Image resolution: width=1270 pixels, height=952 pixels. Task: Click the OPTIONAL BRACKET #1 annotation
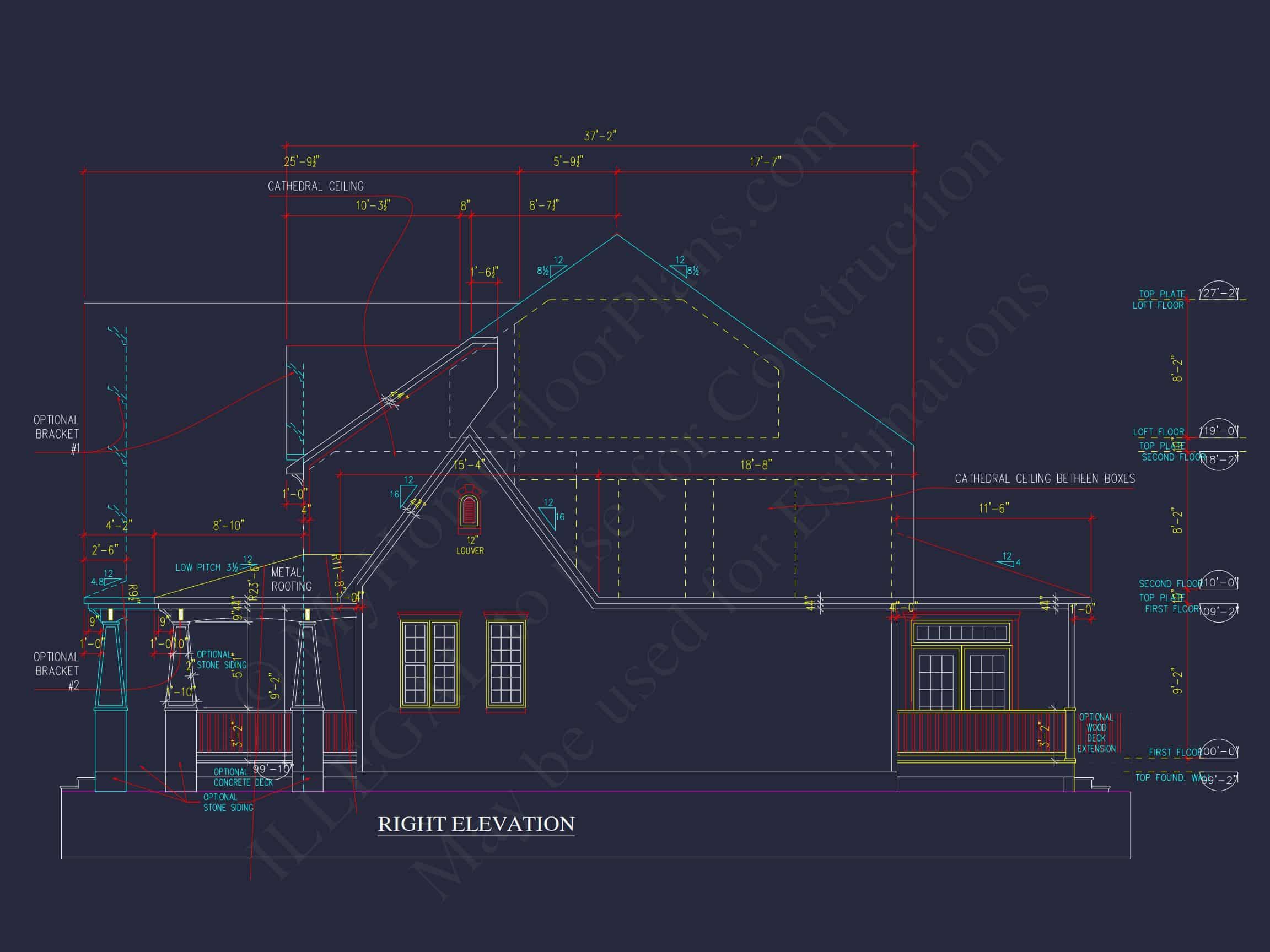tap(56, 434)
